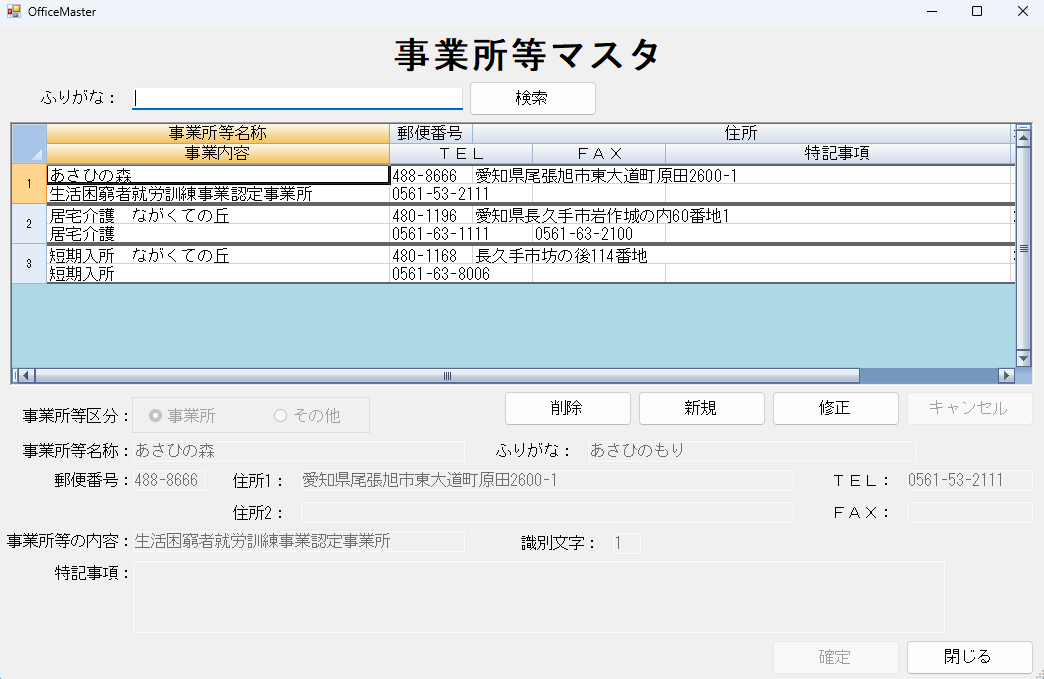Click TEL cell 0561-53-2111 in grid

(461, 194)
